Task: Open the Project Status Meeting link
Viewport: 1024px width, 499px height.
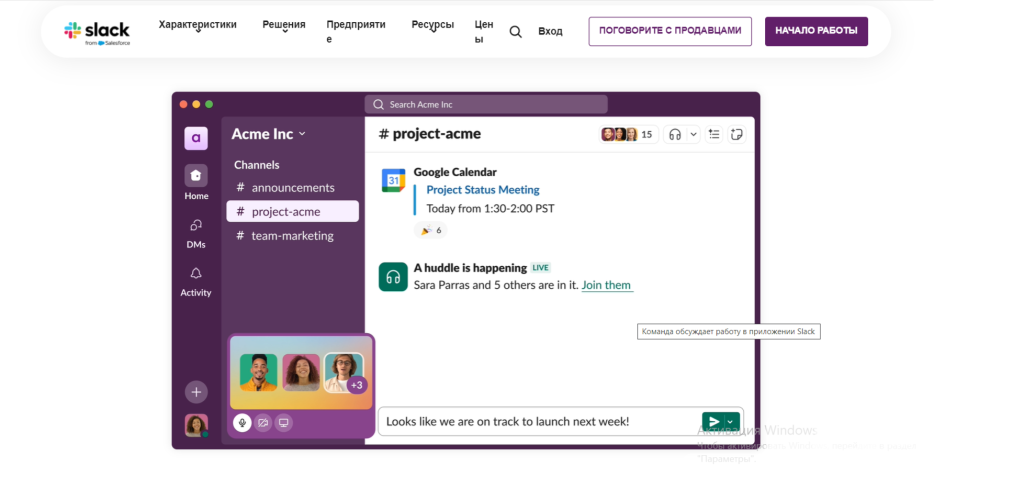Action: coord(483,190)
